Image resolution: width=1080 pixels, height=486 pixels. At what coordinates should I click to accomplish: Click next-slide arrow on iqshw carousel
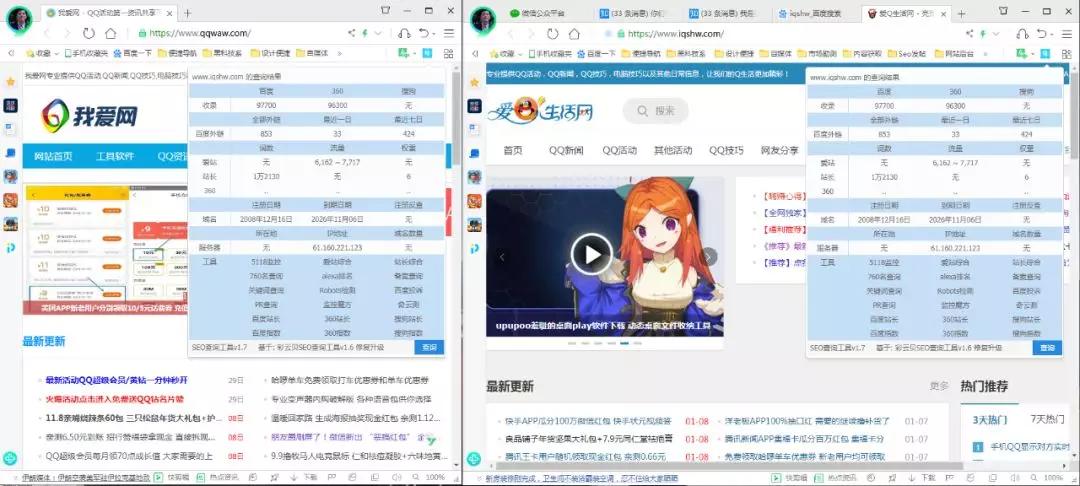click(709, 257)
